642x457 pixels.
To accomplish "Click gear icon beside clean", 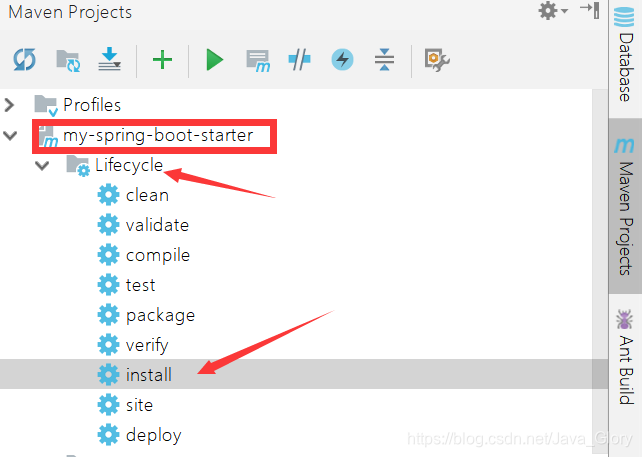I will point(109,195).
